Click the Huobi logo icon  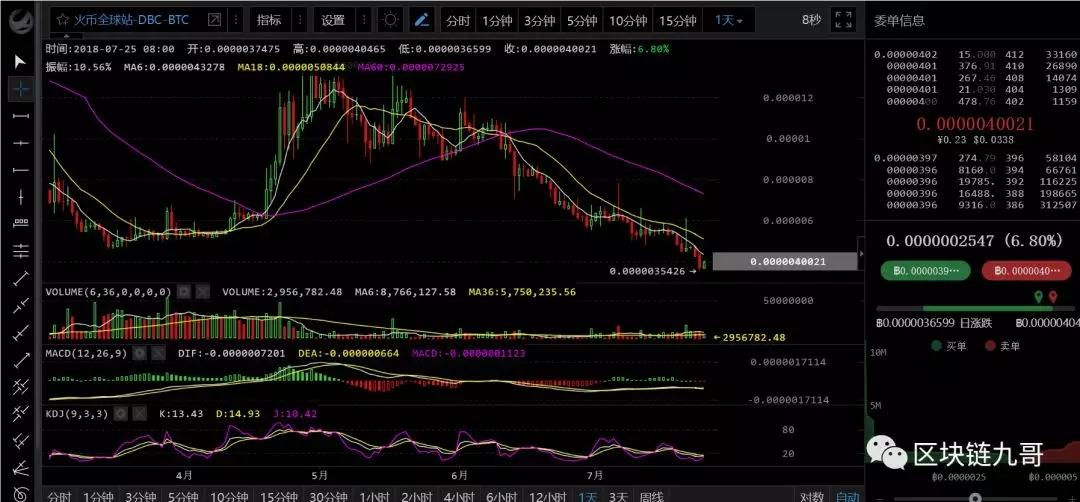[19, 19]
